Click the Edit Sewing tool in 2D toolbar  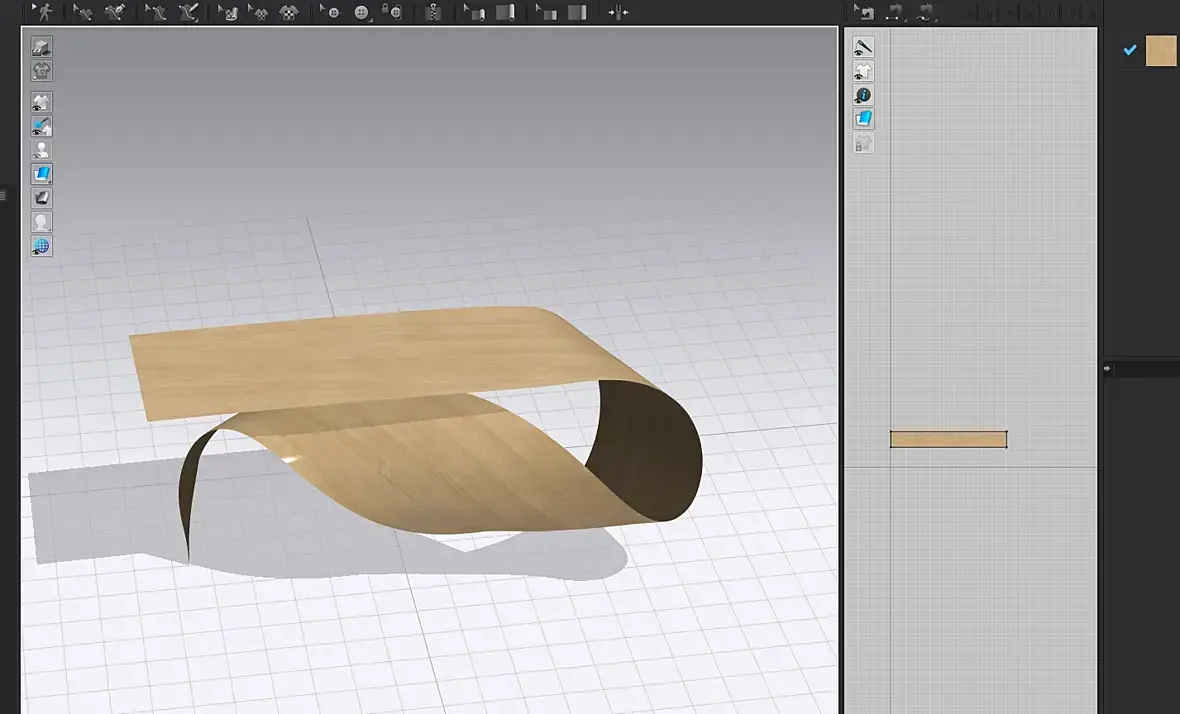click(x=863, y=12)
